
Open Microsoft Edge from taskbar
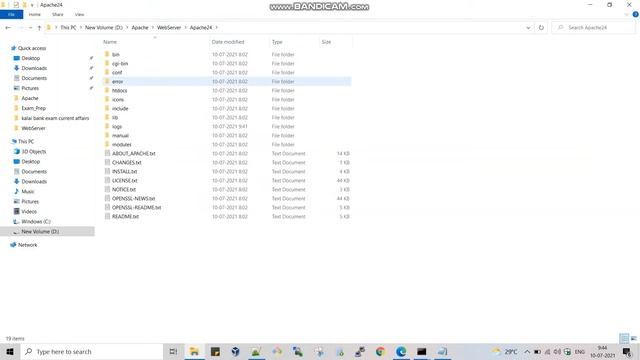401,351
